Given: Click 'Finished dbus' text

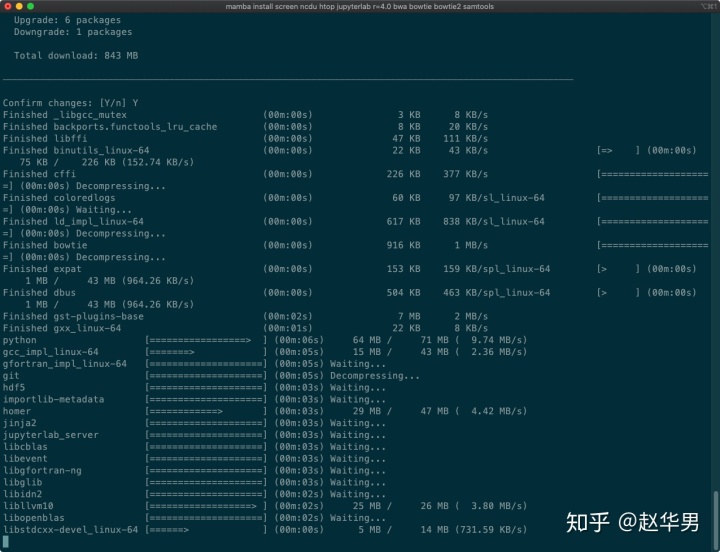Looking at the screenshot, I should tap(39, 293).
